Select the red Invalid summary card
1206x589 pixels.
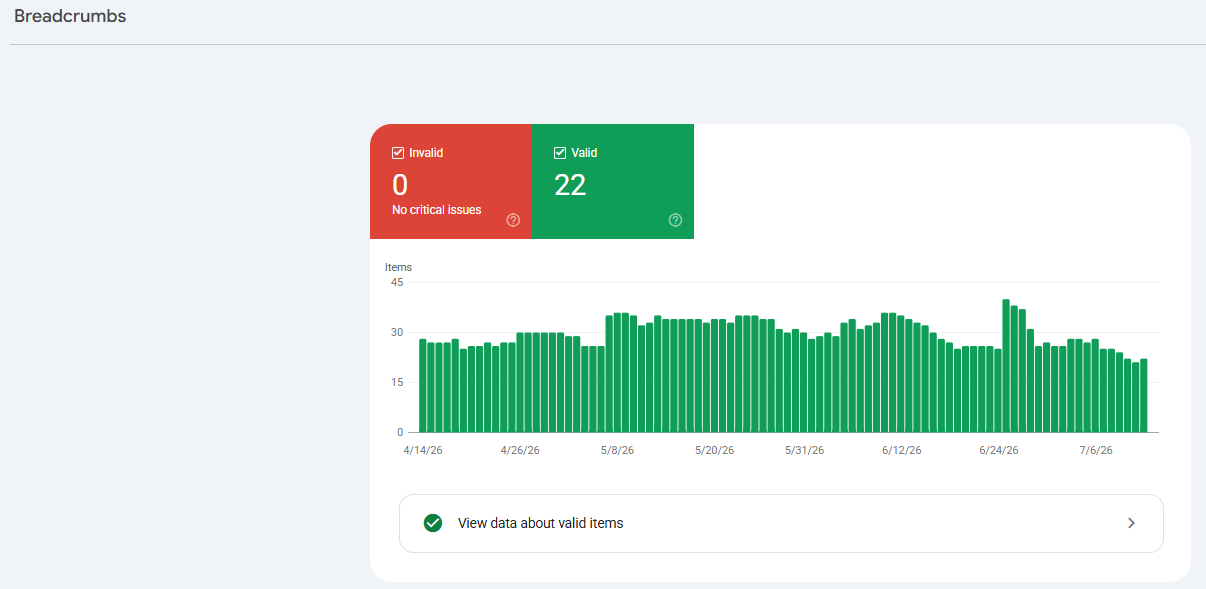451,182
